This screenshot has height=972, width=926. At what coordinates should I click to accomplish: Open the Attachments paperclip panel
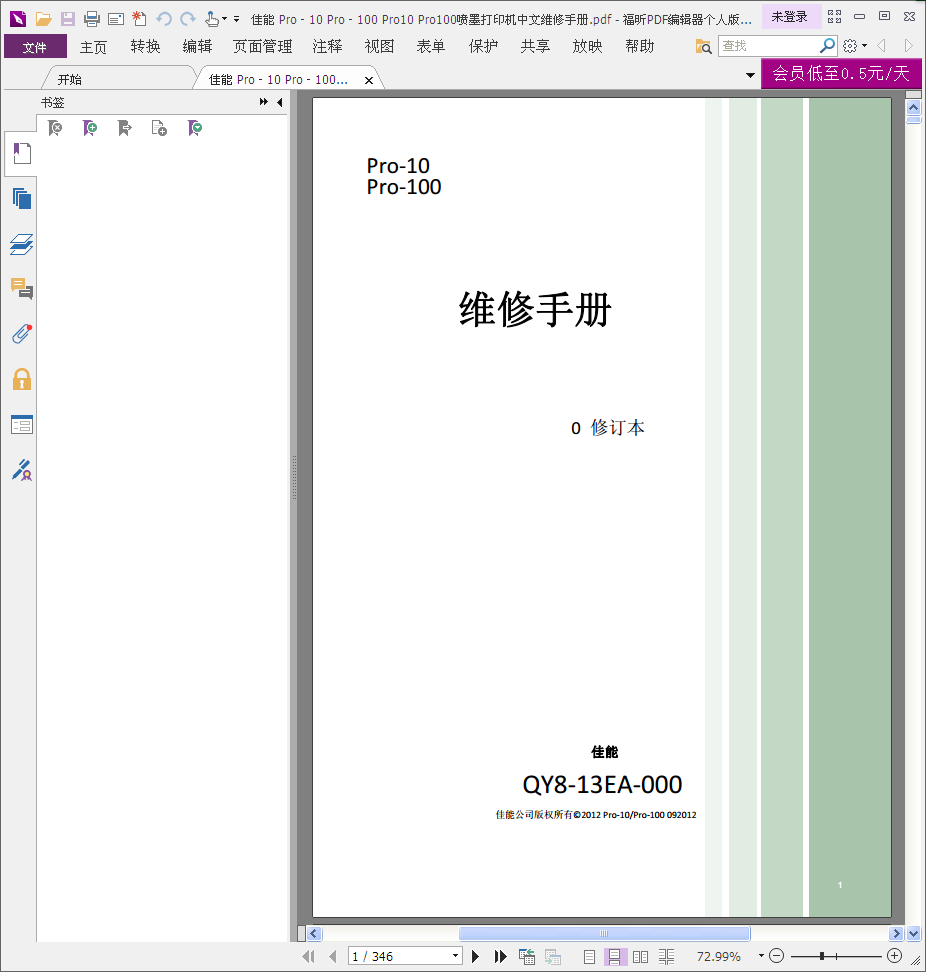coord(22,334)
